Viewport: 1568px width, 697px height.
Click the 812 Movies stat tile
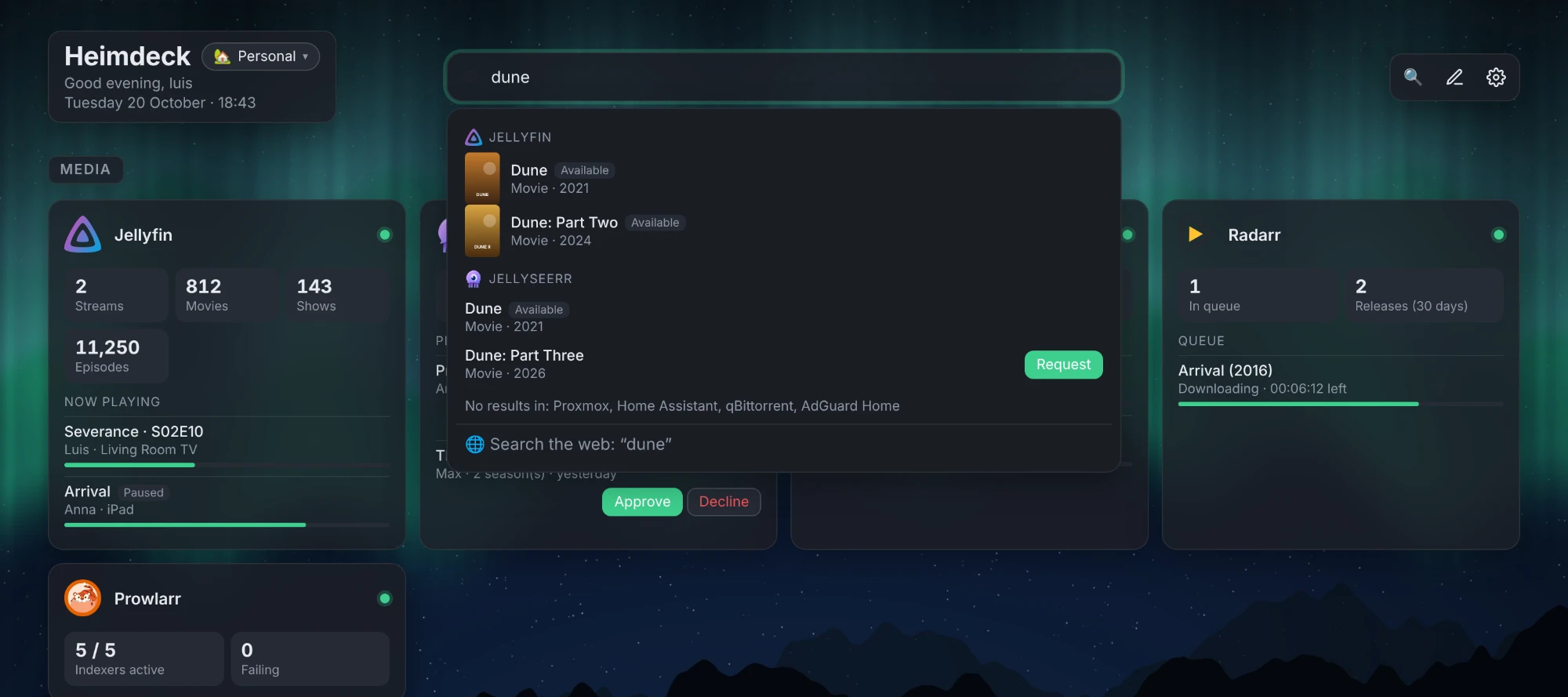[x=227, y=295]
